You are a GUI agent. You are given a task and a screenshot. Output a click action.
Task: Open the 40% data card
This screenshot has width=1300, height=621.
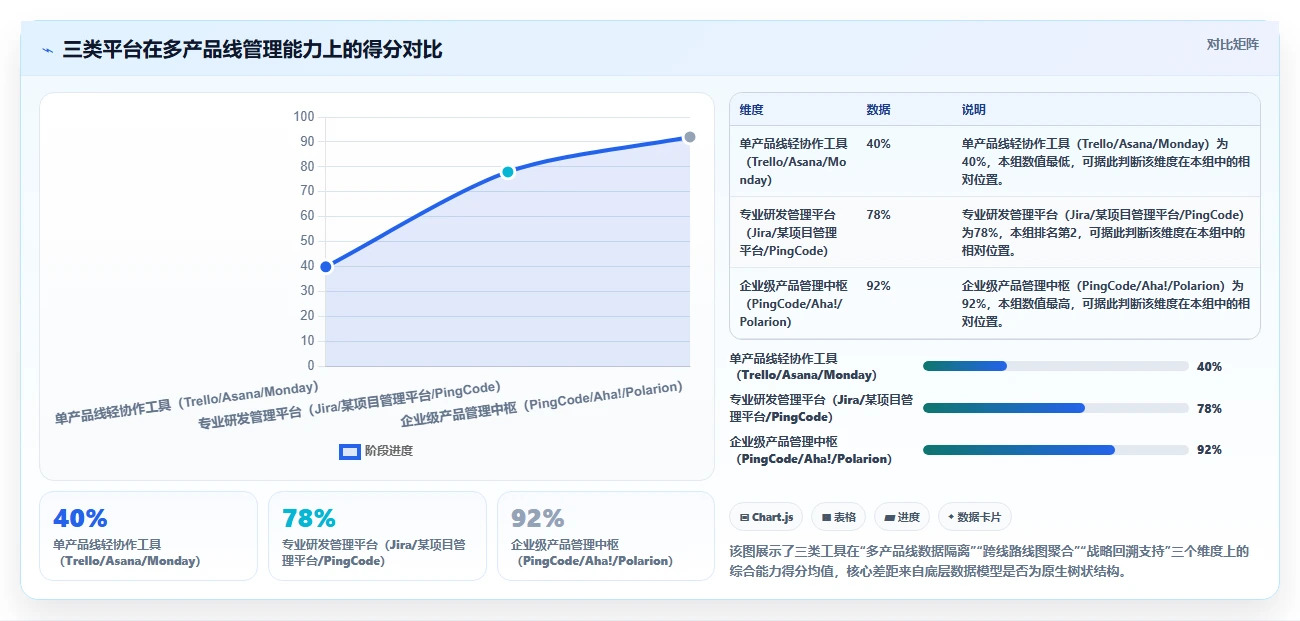(x=148, y=536)
